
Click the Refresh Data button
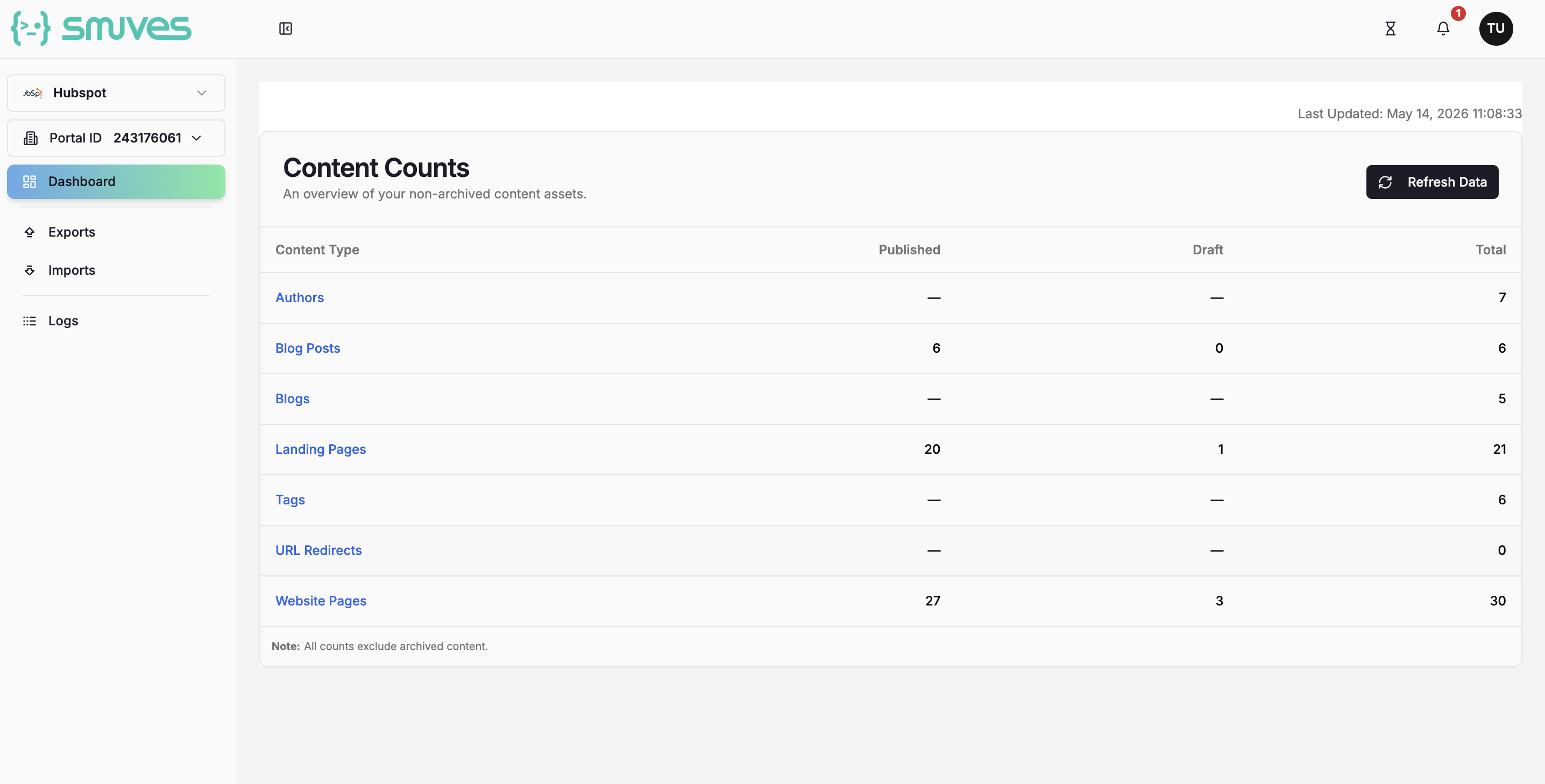pos(1432,182)
